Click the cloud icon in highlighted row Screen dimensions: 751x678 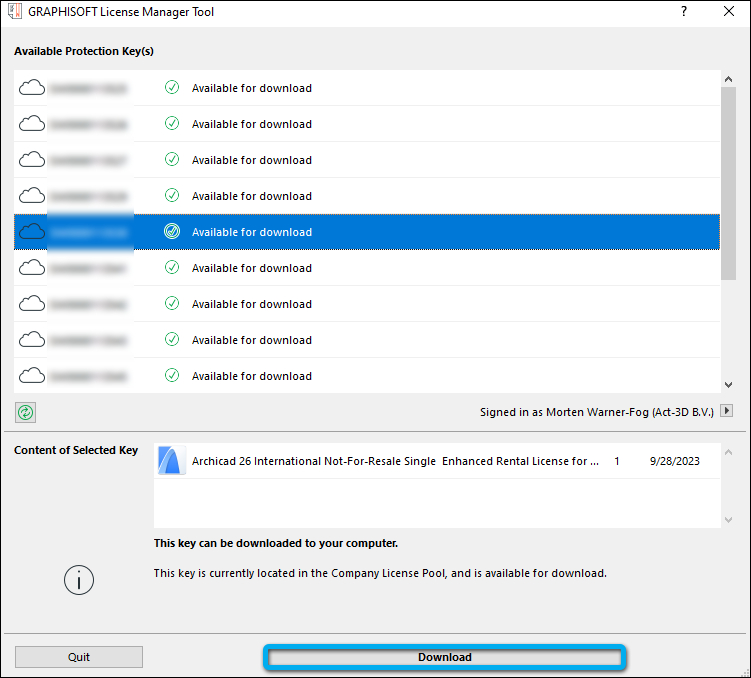[x=32, y=232]
